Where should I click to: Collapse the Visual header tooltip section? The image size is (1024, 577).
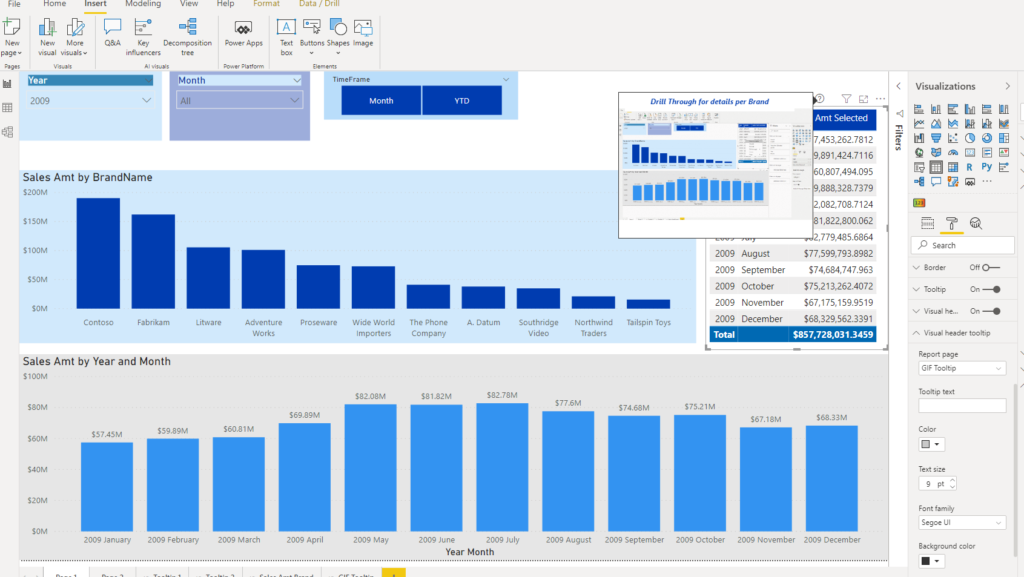coord(916,333)
